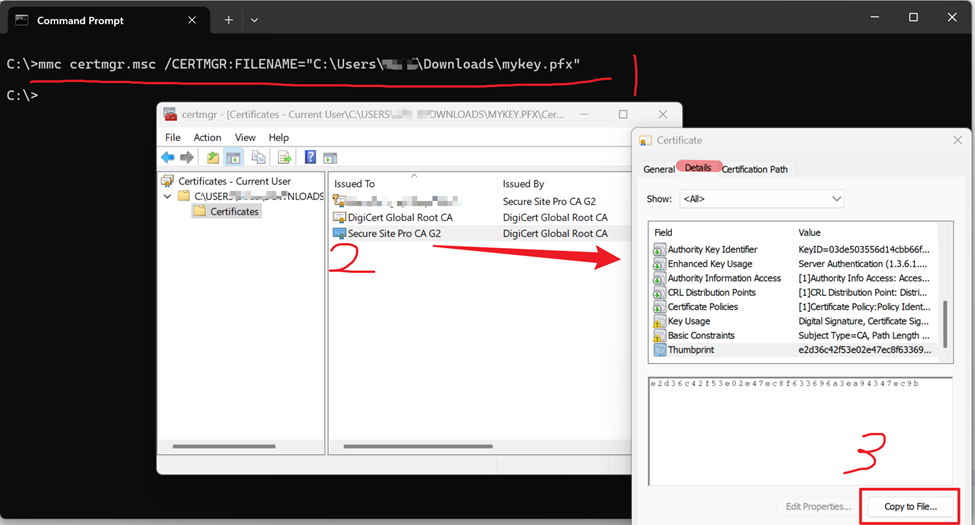Select the Key Usage field row
Viewport: 975px width, 525px height.
click(688, 321)
